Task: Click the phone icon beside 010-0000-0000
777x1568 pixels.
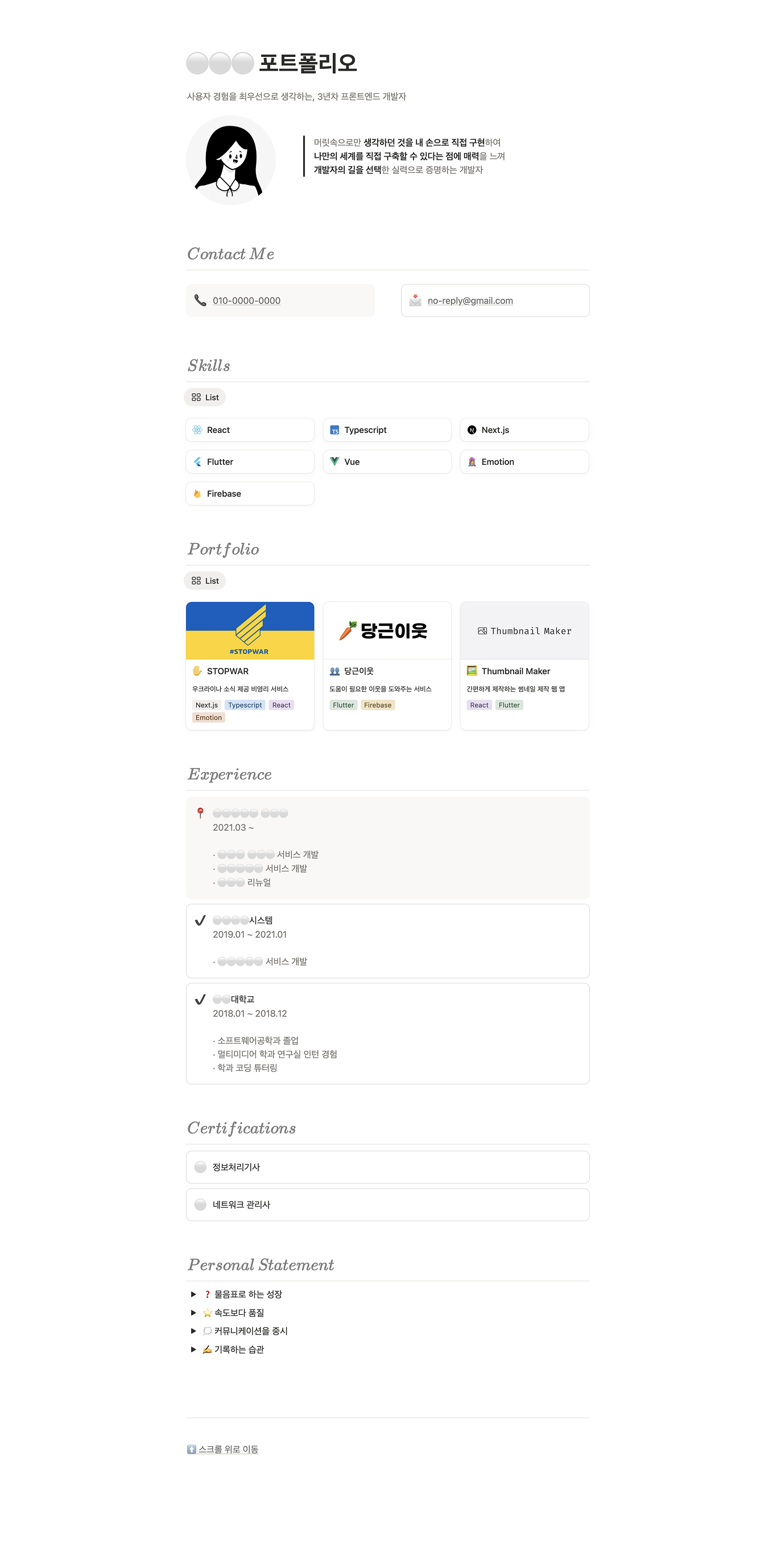Action: [200, 300]
